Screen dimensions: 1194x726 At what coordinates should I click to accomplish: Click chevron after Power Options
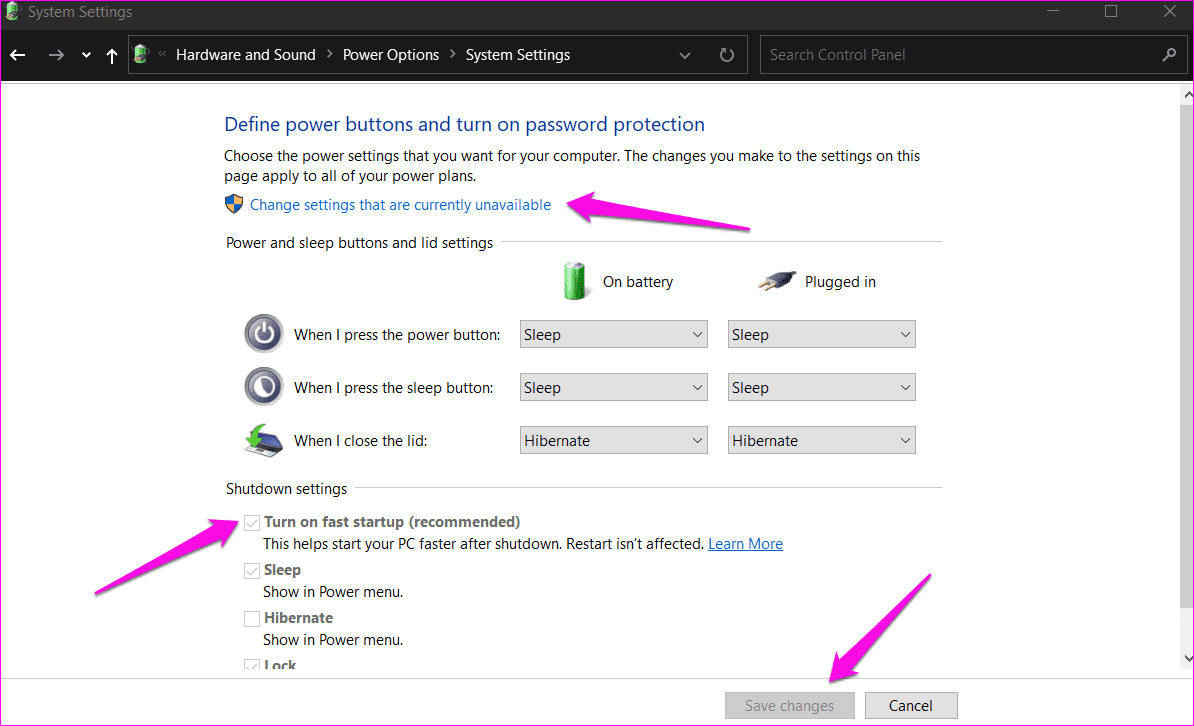click(453, 54)
